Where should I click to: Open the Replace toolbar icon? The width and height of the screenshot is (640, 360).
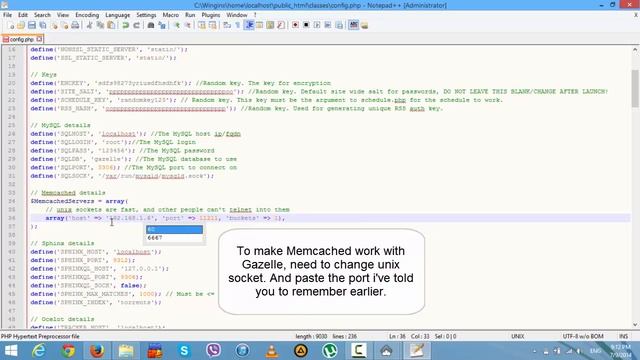pos(162,25)
